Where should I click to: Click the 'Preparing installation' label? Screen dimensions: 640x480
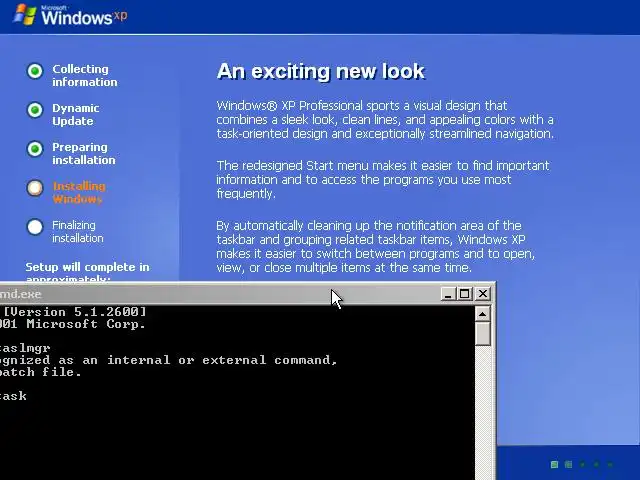point(84,153)
